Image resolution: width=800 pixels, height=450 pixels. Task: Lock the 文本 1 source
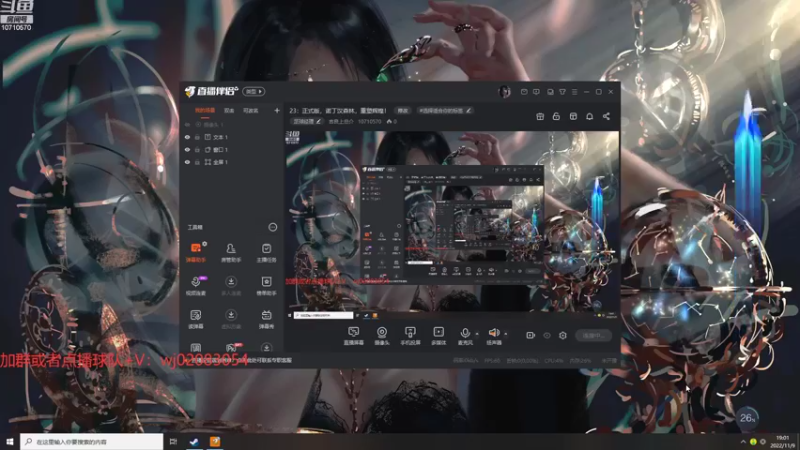197,137
